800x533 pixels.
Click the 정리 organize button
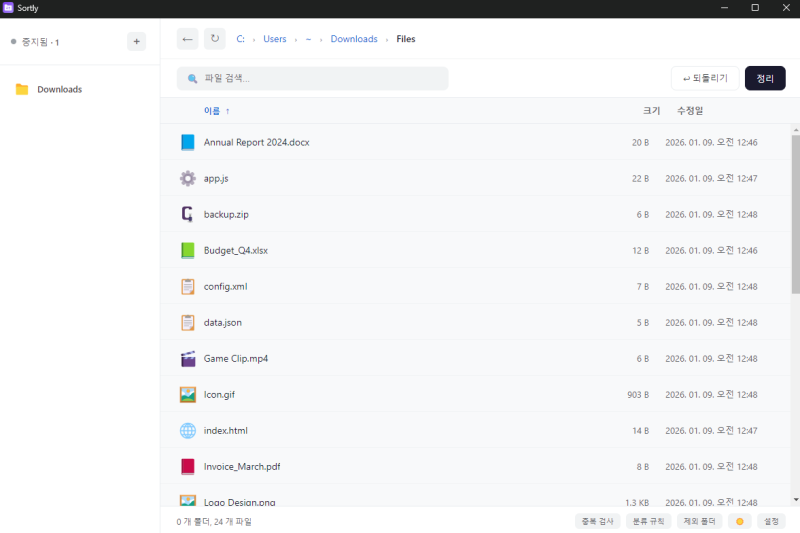765,79
